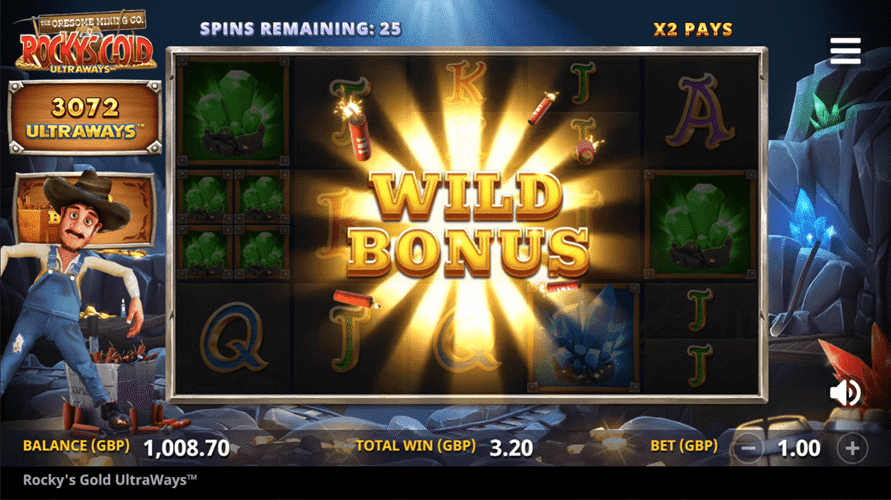Click the total win amount 3.20
The image size is (891, 500).
tap(511, 448)
